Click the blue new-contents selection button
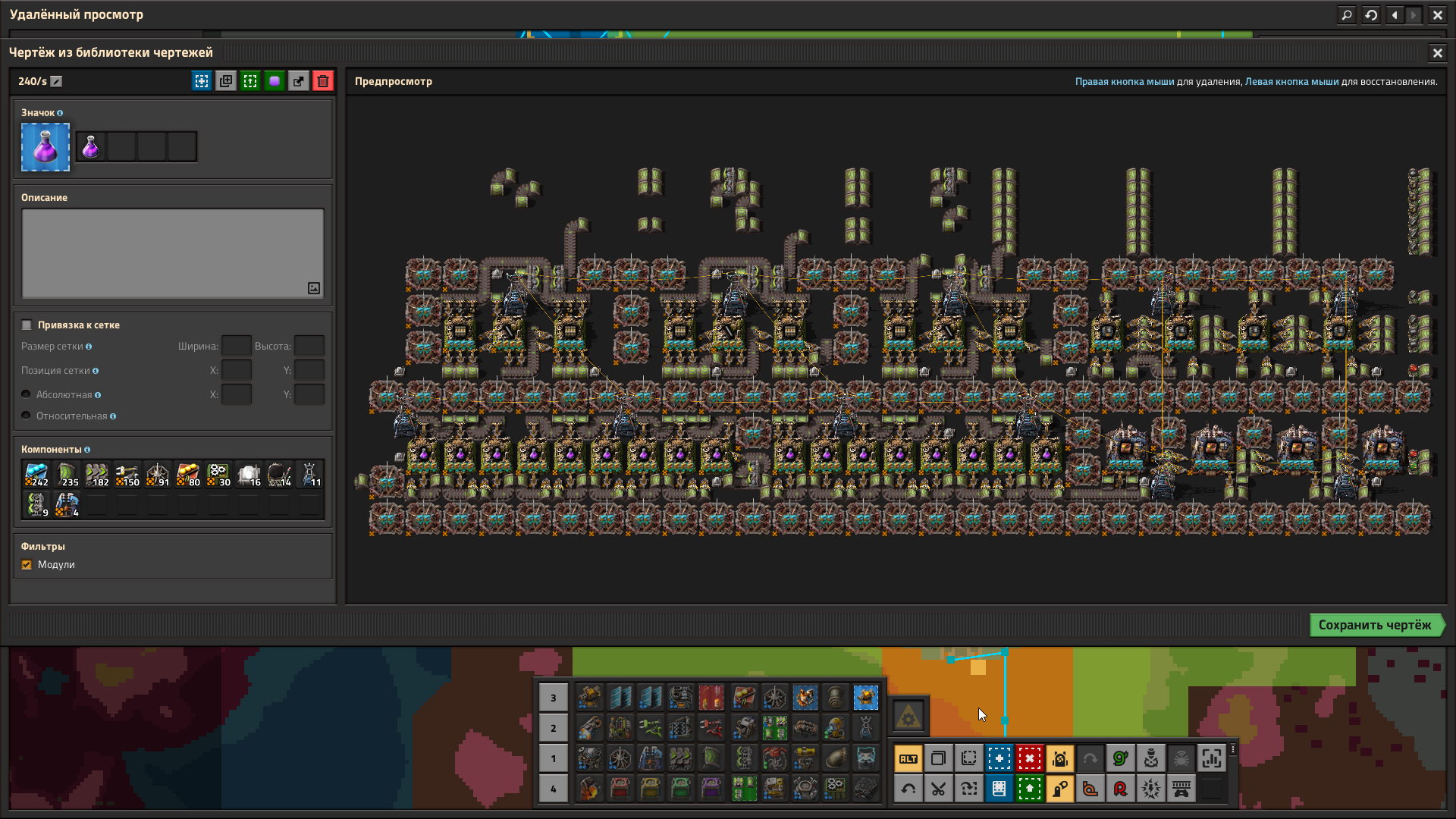Viewport: 1456px width, 819px height. click(x=202, y=81)
